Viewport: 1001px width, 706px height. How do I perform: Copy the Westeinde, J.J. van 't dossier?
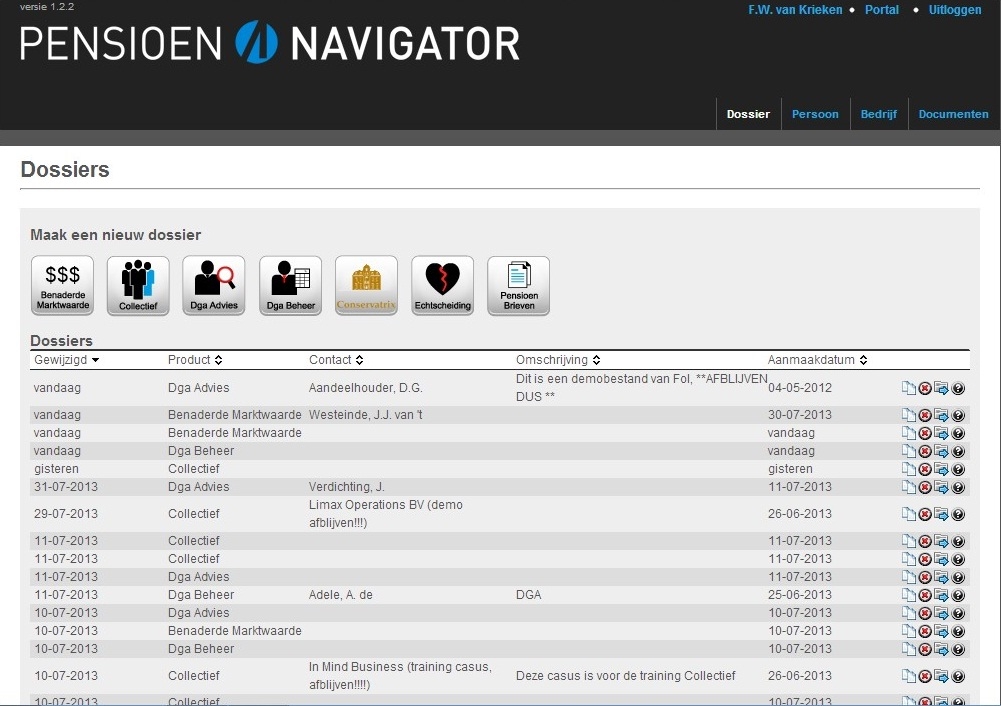pyautogui.click(x=908, y=415)
